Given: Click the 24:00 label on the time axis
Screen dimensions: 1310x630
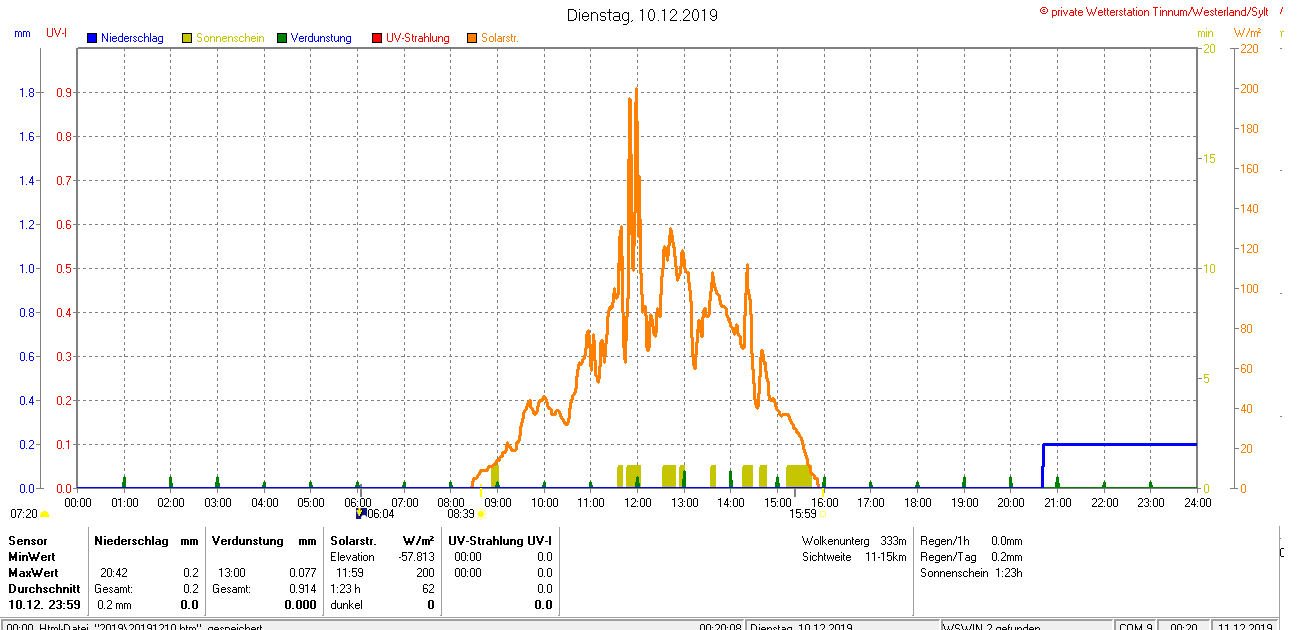Looking at the screenshot, I should [x=1197, y=502].
